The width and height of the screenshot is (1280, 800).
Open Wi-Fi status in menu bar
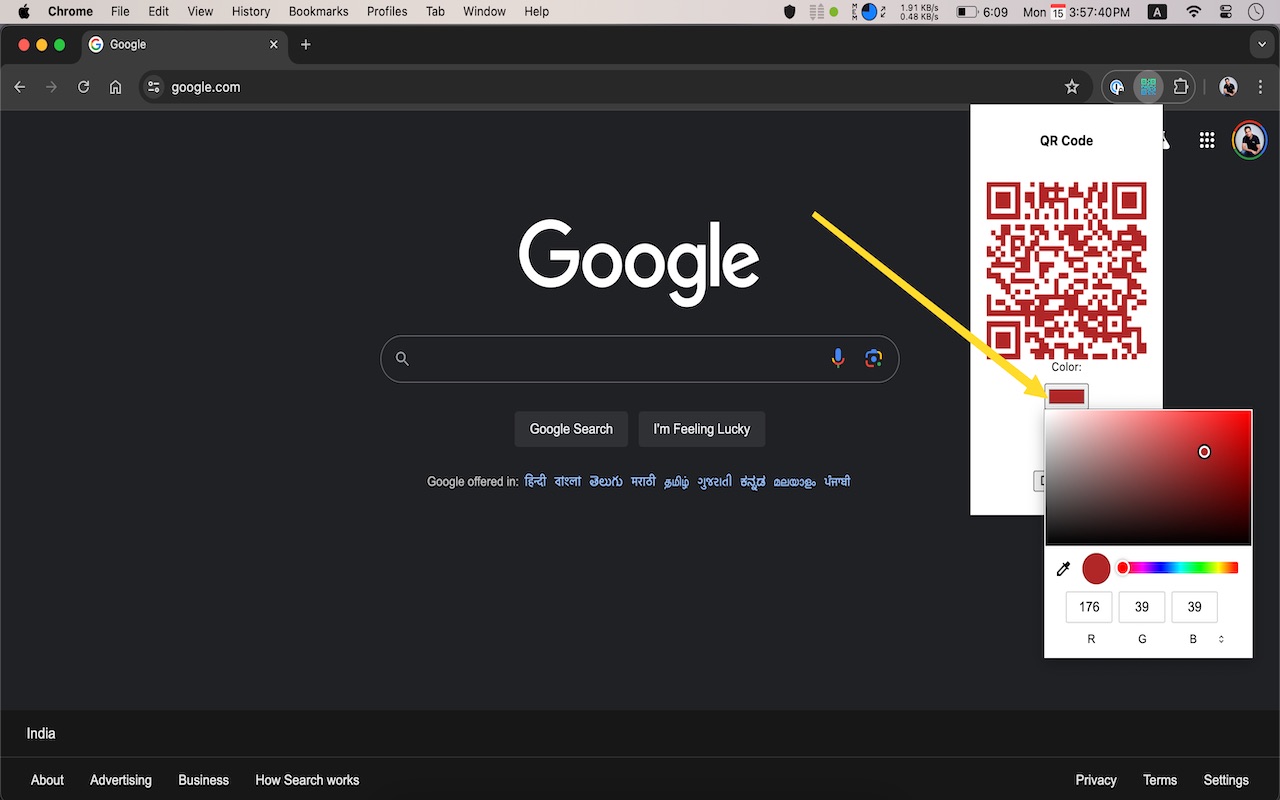coord(1193,12)
